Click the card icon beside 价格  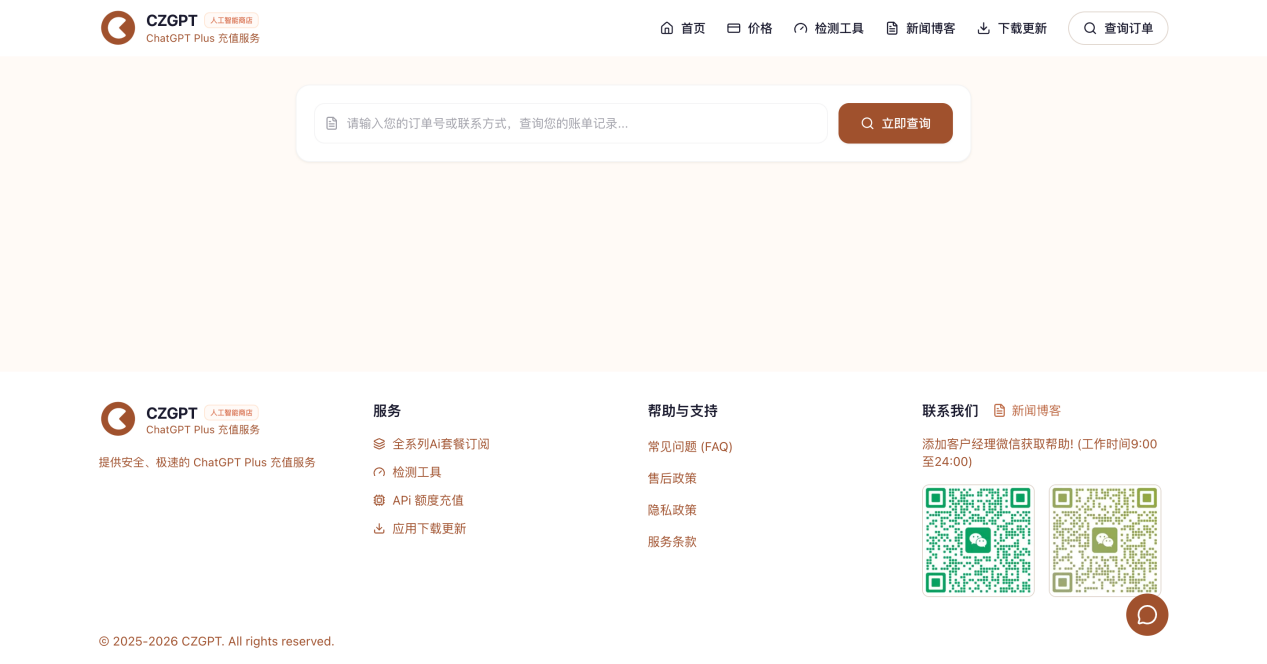click(734, 28)
